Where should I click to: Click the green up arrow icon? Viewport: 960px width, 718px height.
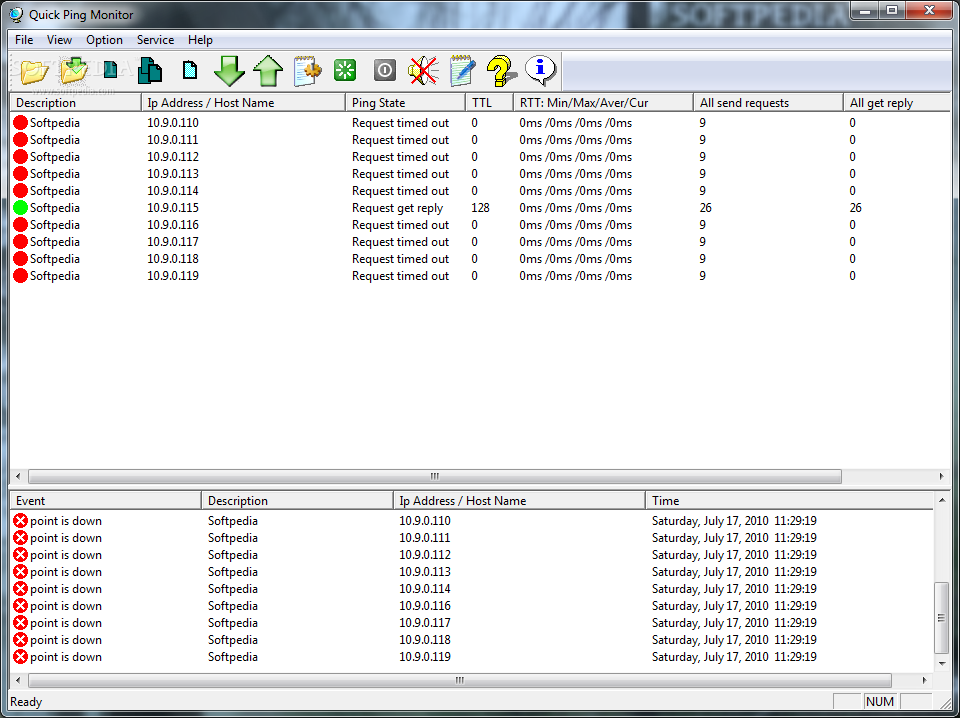tap(268, 70)
